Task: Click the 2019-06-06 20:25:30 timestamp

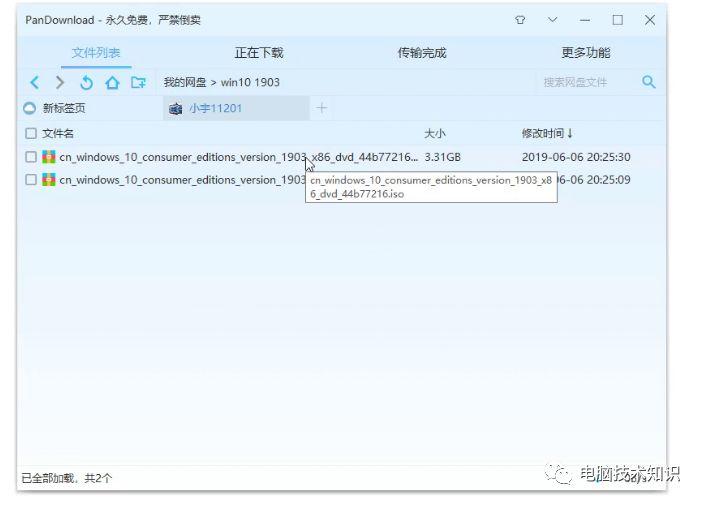Action: click(x=576, y=157)
